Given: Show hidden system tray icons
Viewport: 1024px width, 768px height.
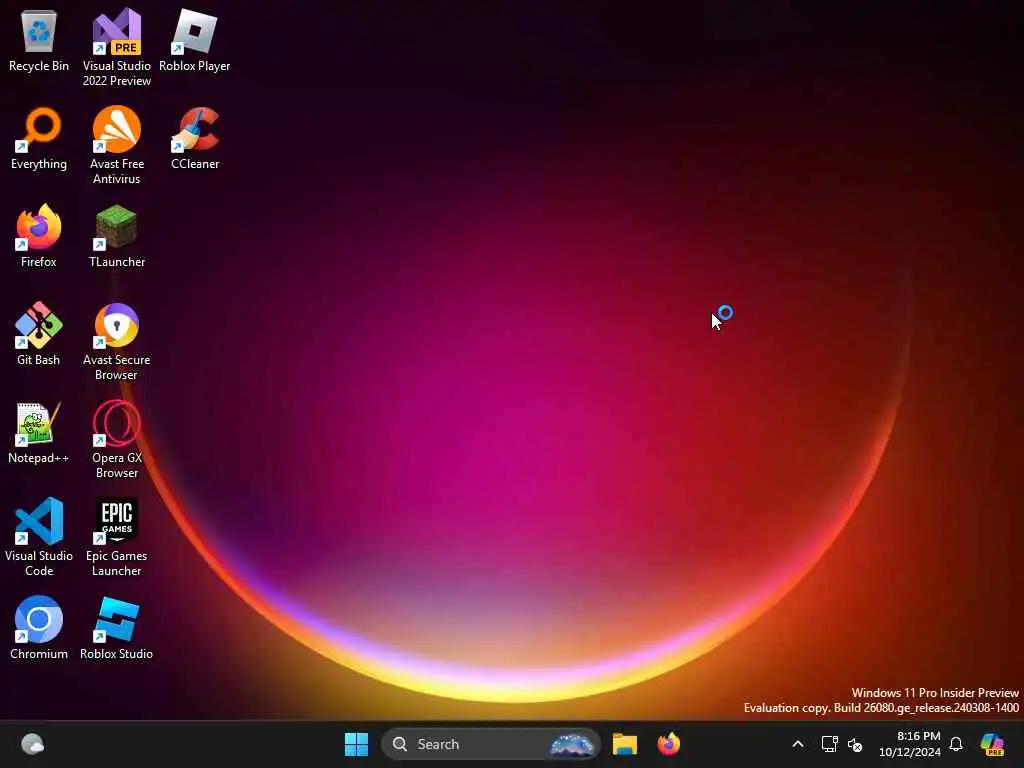Looking at the screenshot, I should [797, 744].
